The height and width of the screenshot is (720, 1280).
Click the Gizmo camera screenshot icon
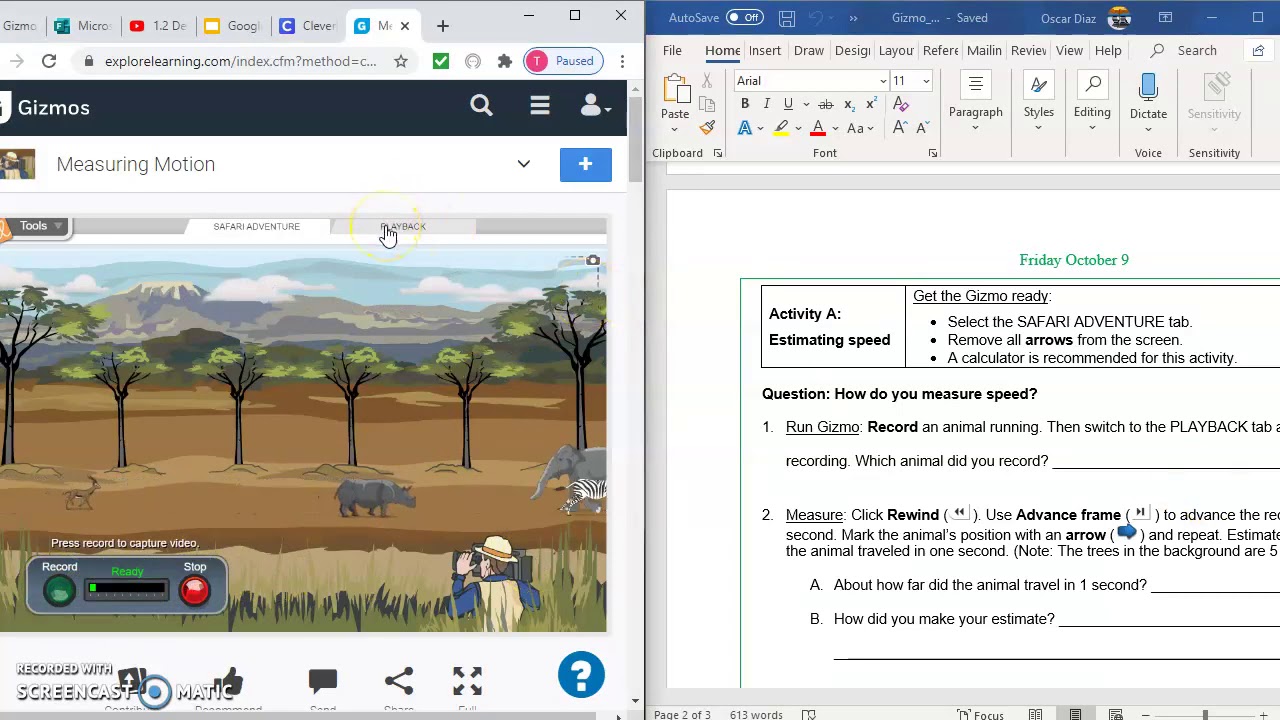[x=593, y=261]
